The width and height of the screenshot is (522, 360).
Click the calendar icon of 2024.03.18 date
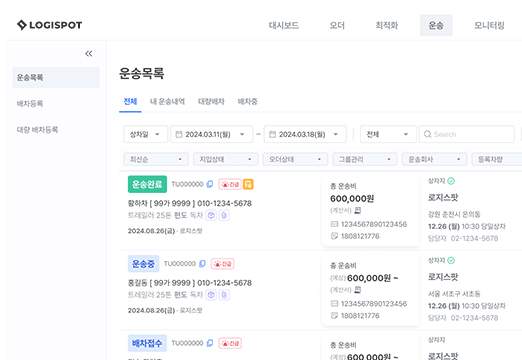[272, 134]
